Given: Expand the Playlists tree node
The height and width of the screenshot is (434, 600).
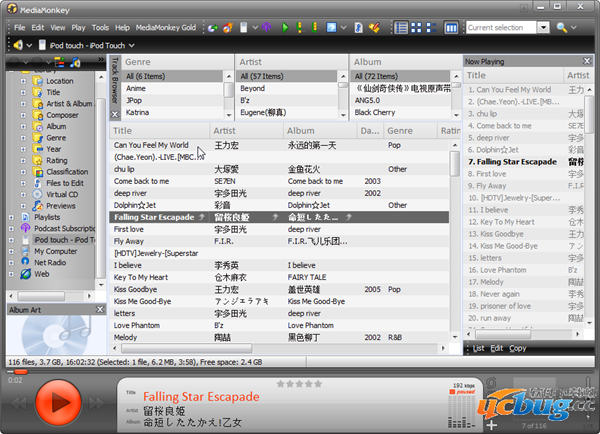Looking at the screenshot, I should coord(11,217).
